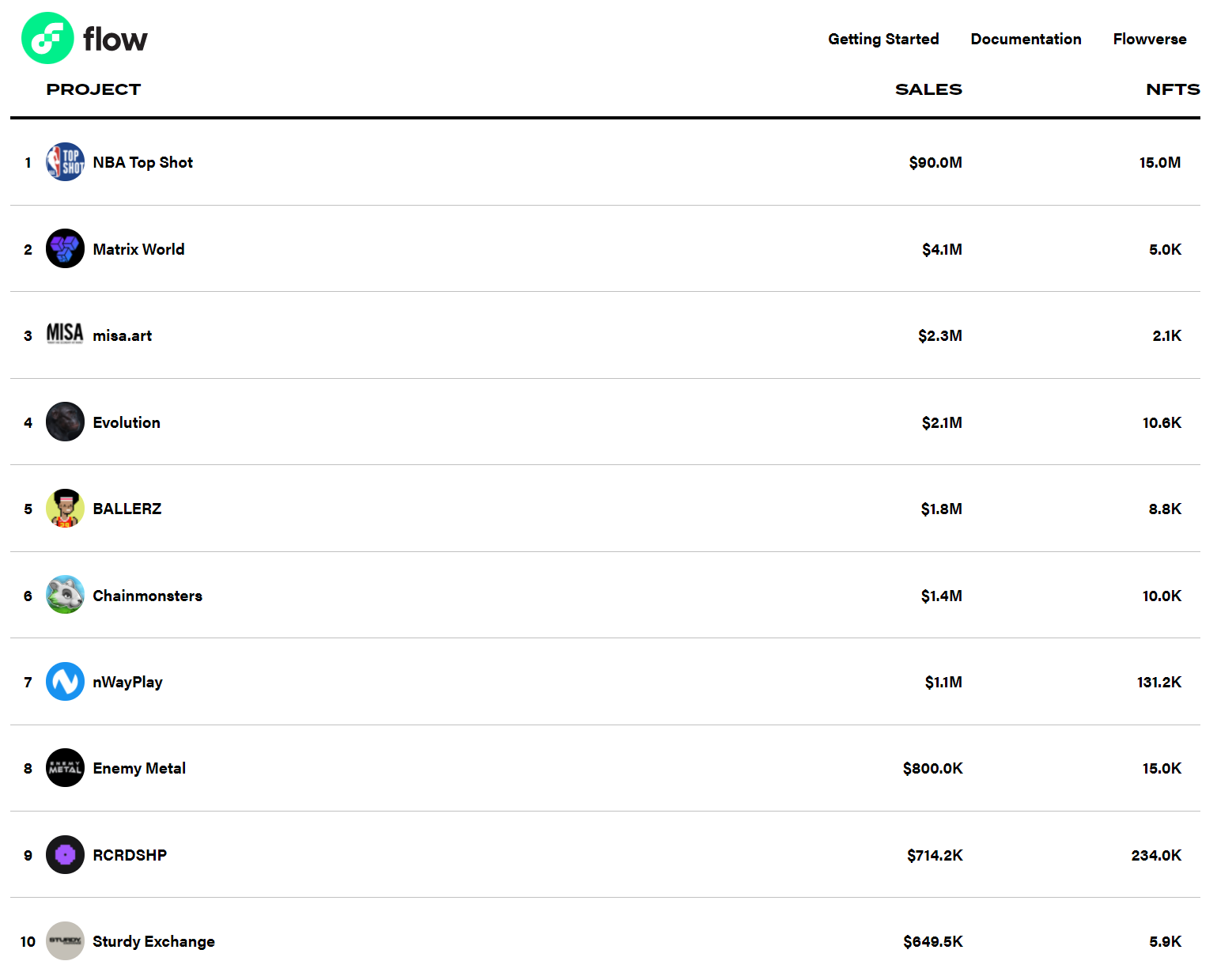
Task: Sort by the NFTS column header
Action: [x=1173, y=89]
